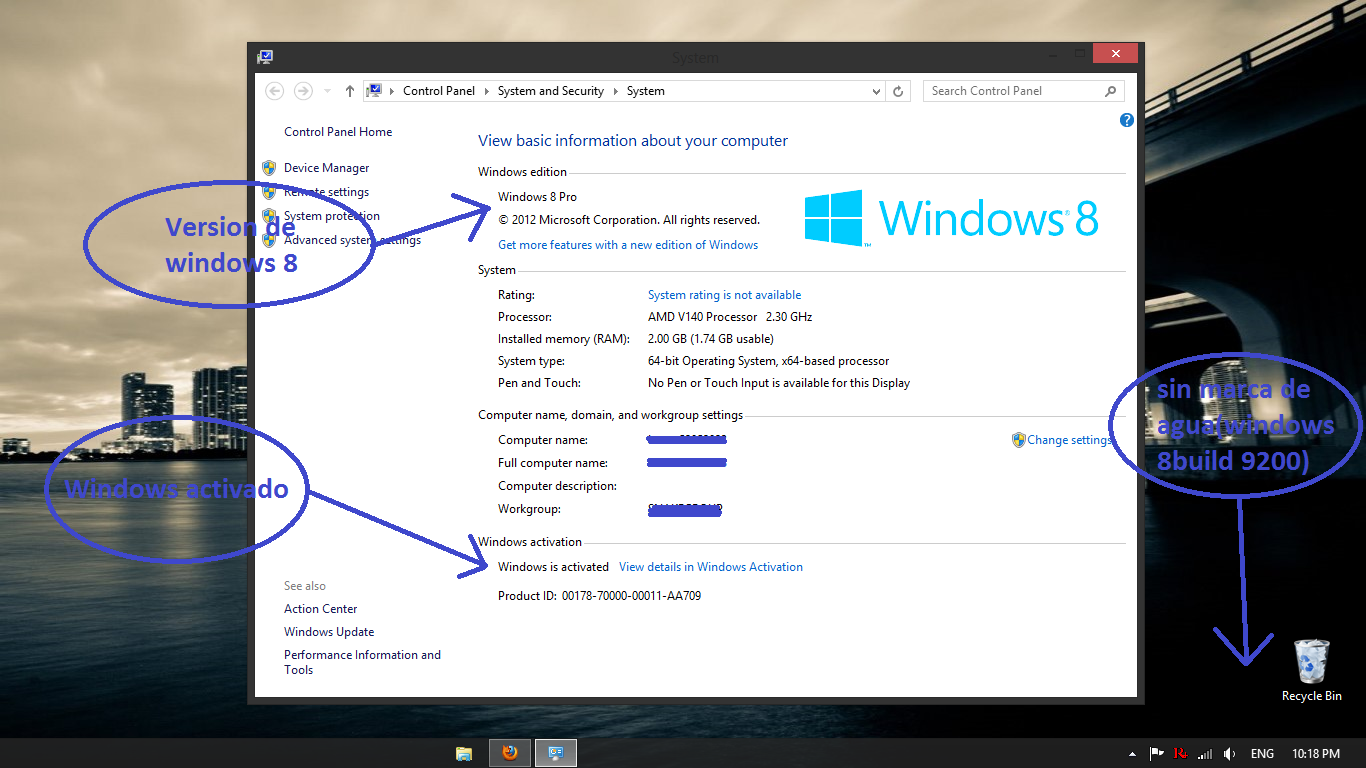Launch Firefox from the taskbar
Image resolution: width=1366 pixels, height=768 pixels.
[x=510, y=752]
